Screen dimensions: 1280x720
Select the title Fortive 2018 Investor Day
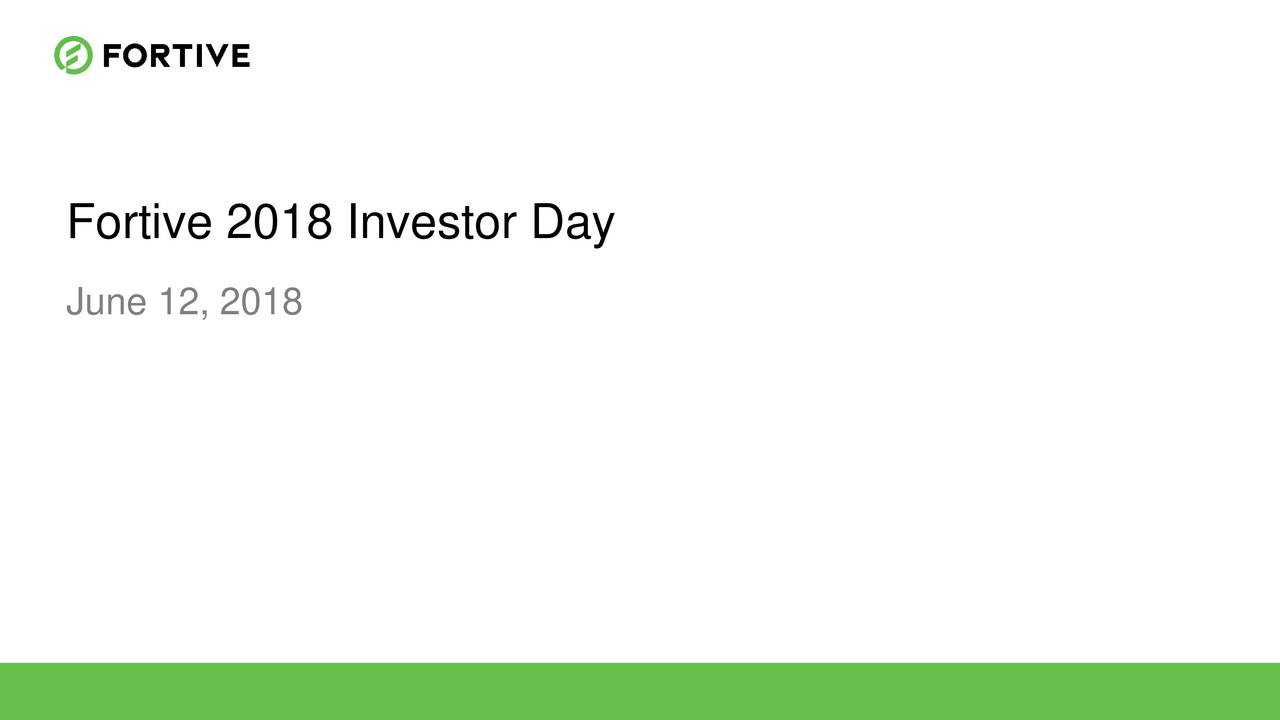[340, 223]
